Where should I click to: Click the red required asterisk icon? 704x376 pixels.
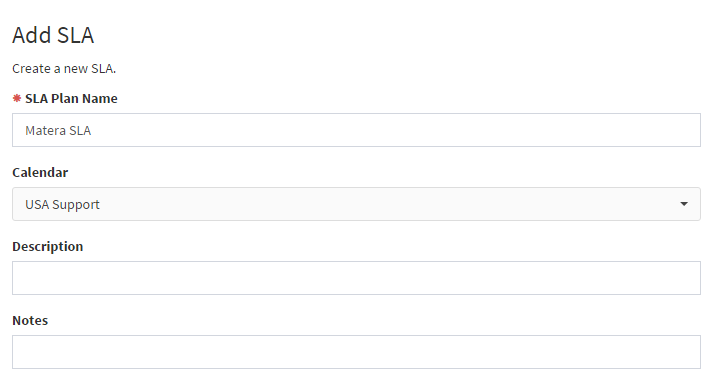17,98
